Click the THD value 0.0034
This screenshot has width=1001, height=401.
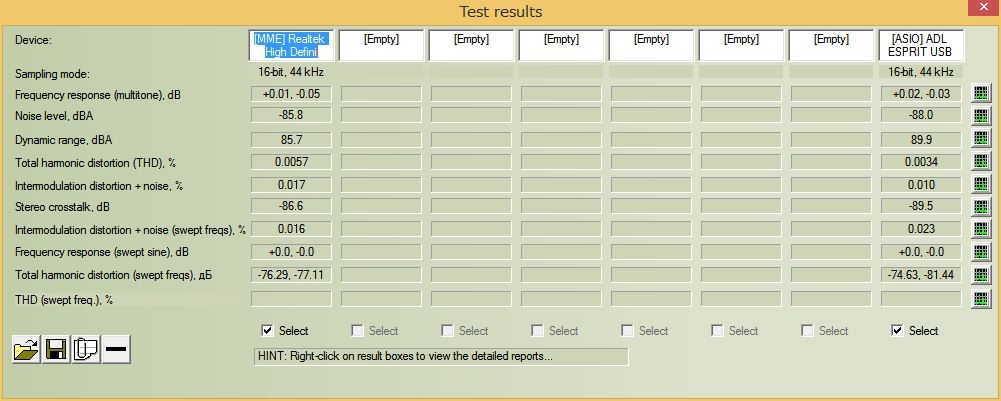coord(921,162)
